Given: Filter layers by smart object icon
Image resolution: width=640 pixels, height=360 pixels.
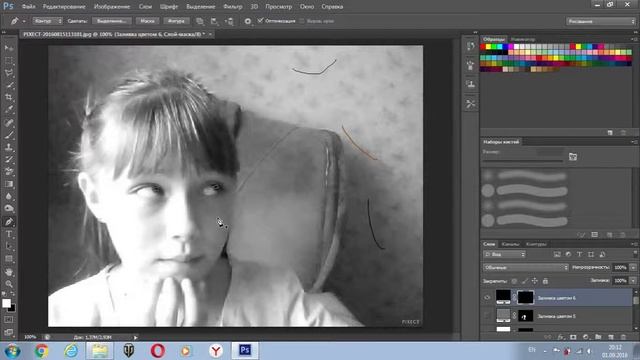Looking at the screenshot, I should tap(602, 254).
